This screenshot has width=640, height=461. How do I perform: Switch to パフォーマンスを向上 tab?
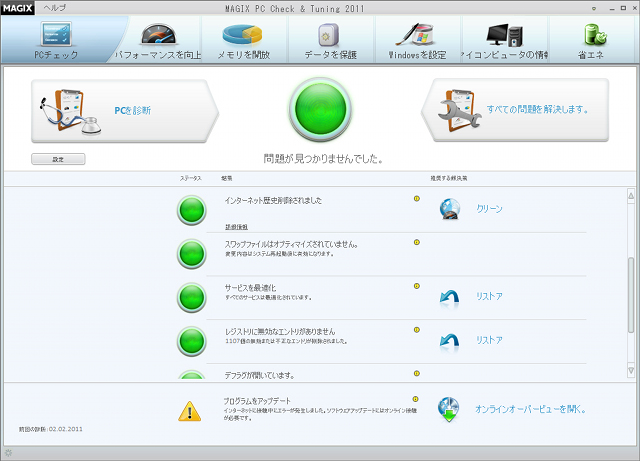[158, 40]
